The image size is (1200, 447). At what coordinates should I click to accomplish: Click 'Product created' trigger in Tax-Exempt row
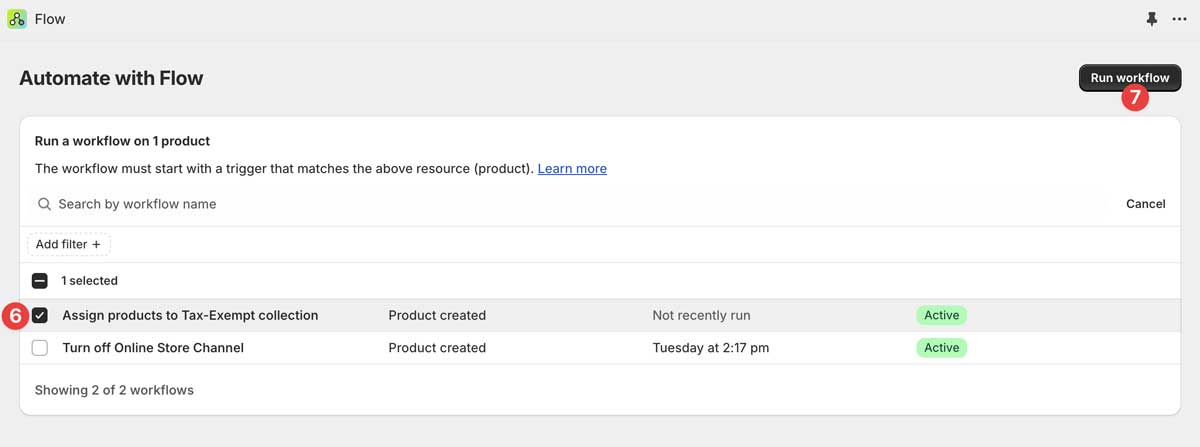pyautogui.click(x=437, y=315)
